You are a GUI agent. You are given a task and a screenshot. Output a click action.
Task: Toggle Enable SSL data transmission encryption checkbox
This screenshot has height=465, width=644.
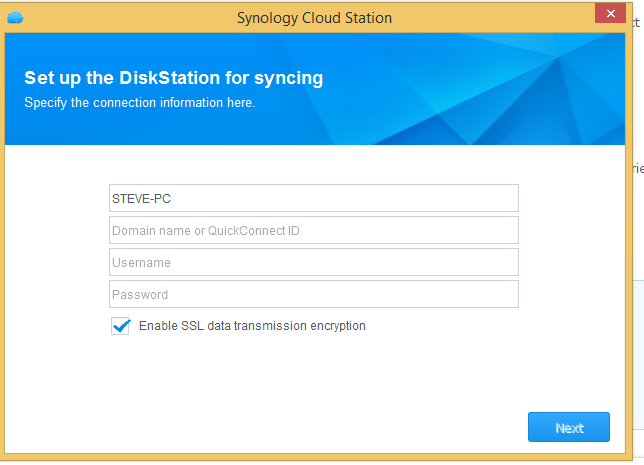click(x=120, y=326)
